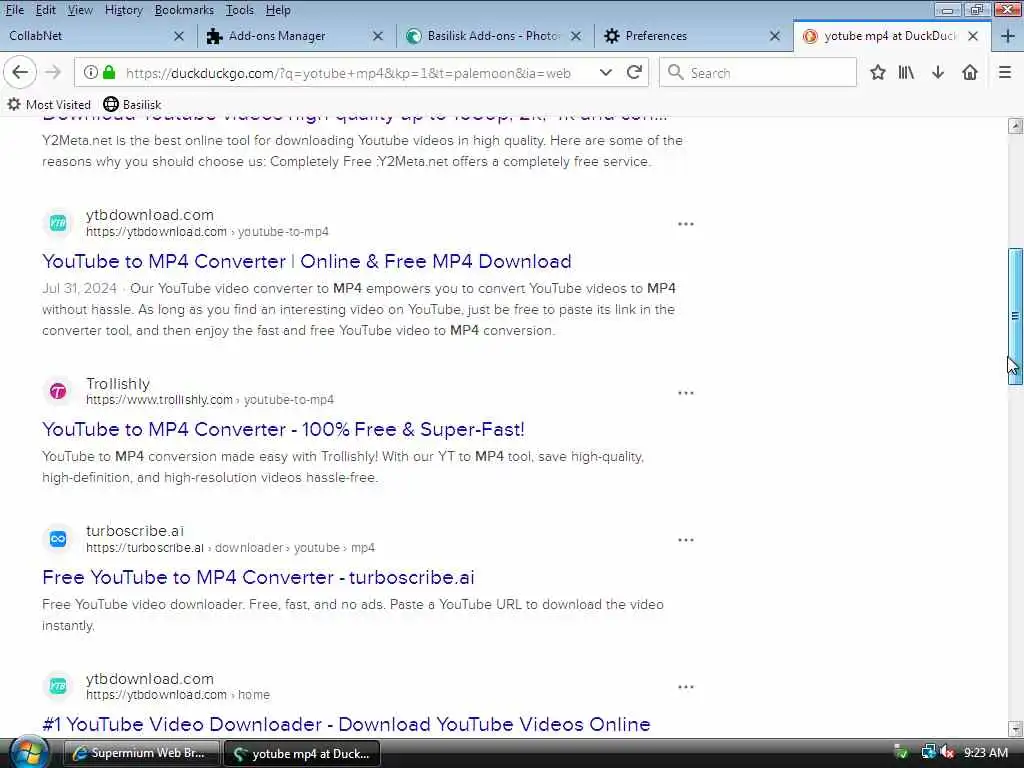The width and height of the screenshot is (1024, 768).
Task: Open the hamburger menu
Action: pos(1005,72)
